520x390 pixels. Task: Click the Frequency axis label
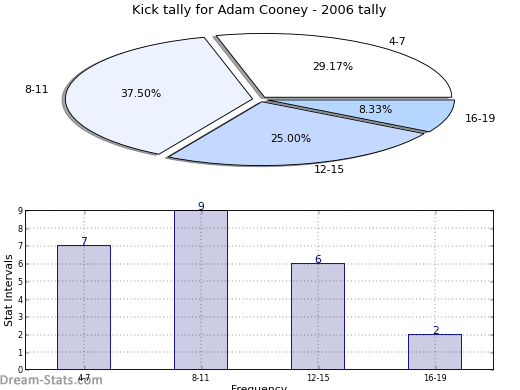(259, 387)
